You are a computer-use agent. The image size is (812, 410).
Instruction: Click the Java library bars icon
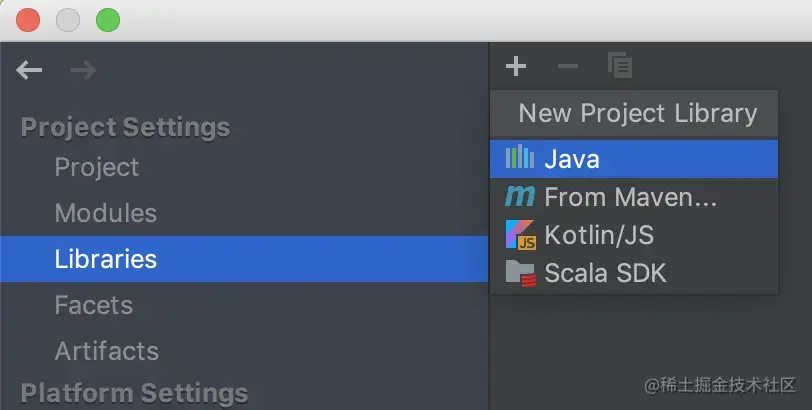(x=520, y=158)
